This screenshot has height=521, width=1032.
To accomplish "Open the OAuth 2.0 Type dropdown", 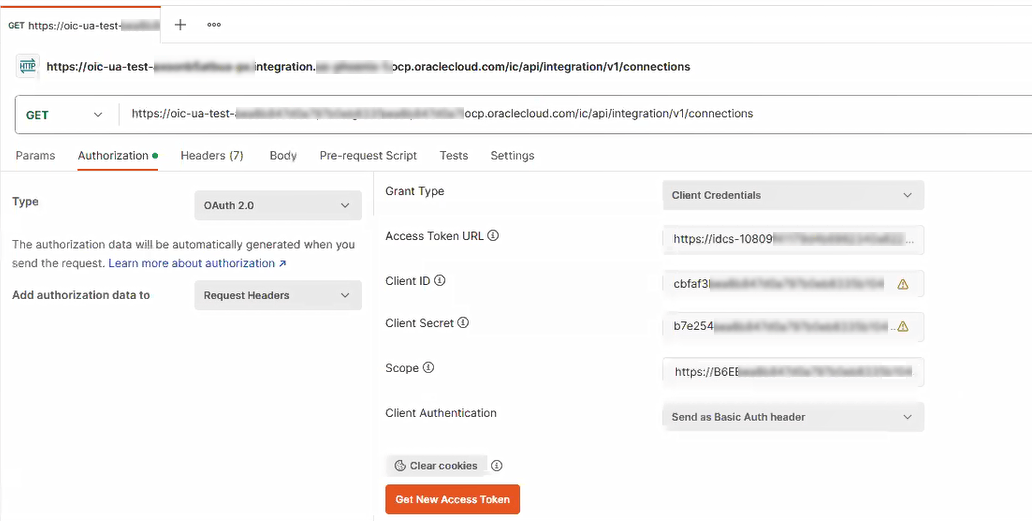I will tap(278, 205).
